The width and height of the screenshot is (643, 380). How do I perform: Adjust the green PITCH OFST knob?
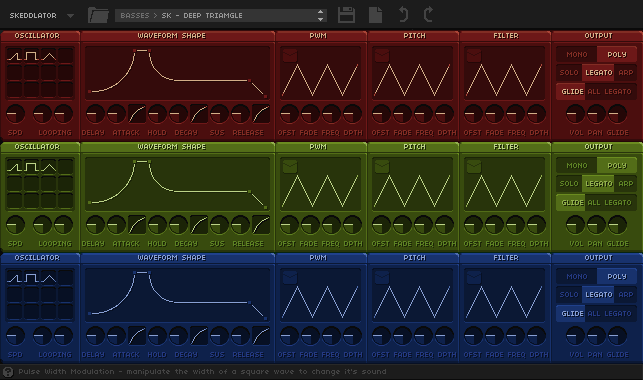381,225
